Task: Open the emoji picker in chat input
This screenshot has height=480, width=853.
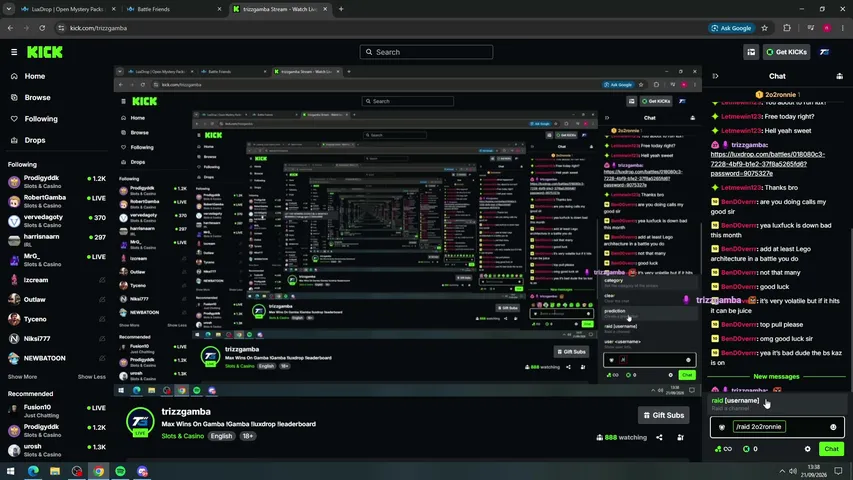Action: pos(833,427)
